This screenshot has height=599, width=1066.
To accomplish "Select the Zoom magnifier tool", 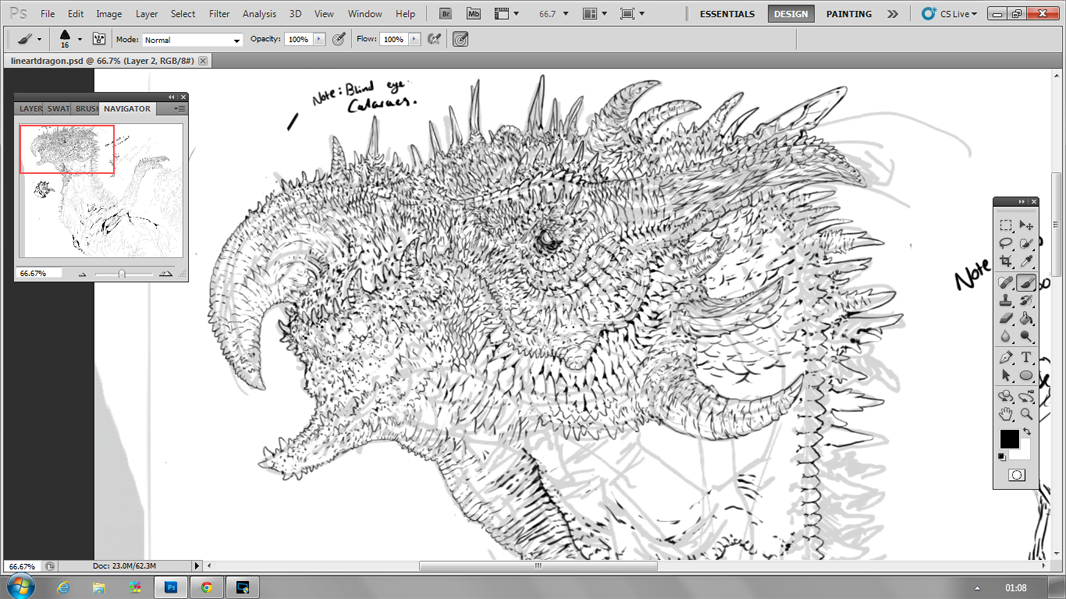I will (1026, 414).
